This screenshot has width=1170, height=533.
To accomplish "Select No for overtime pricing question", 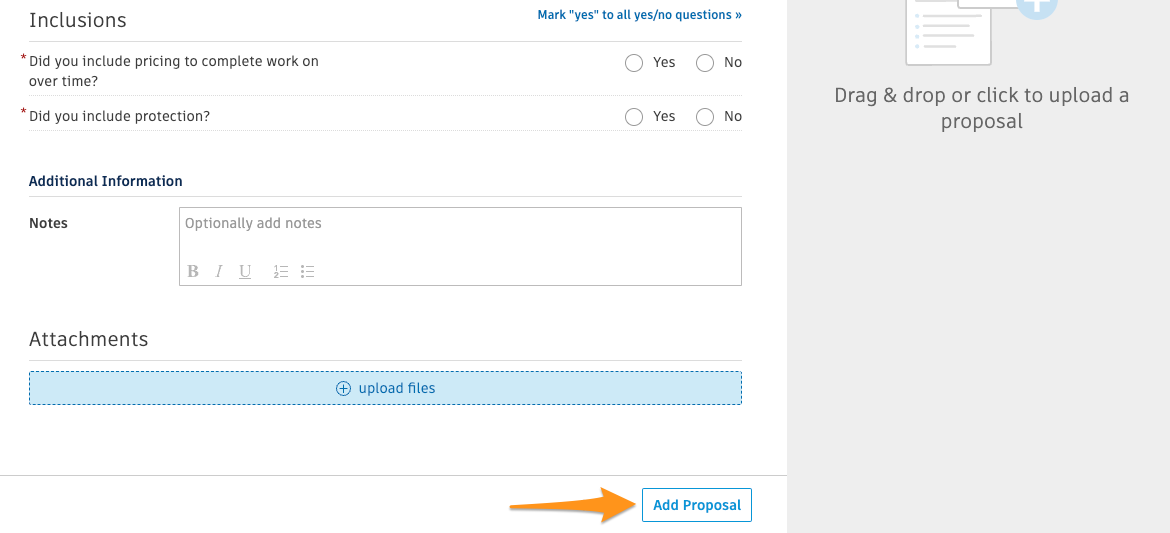I will pos(705,63).
